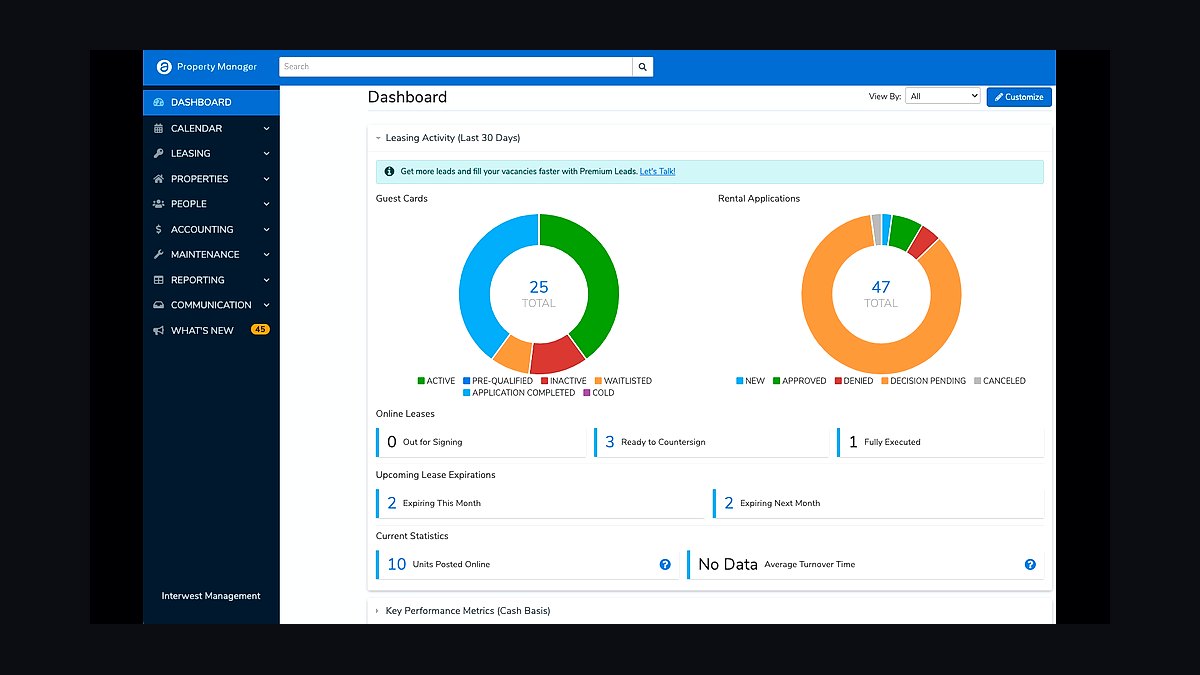
Task: Expand the Communication menu chevron
Action: pos(266,305)
